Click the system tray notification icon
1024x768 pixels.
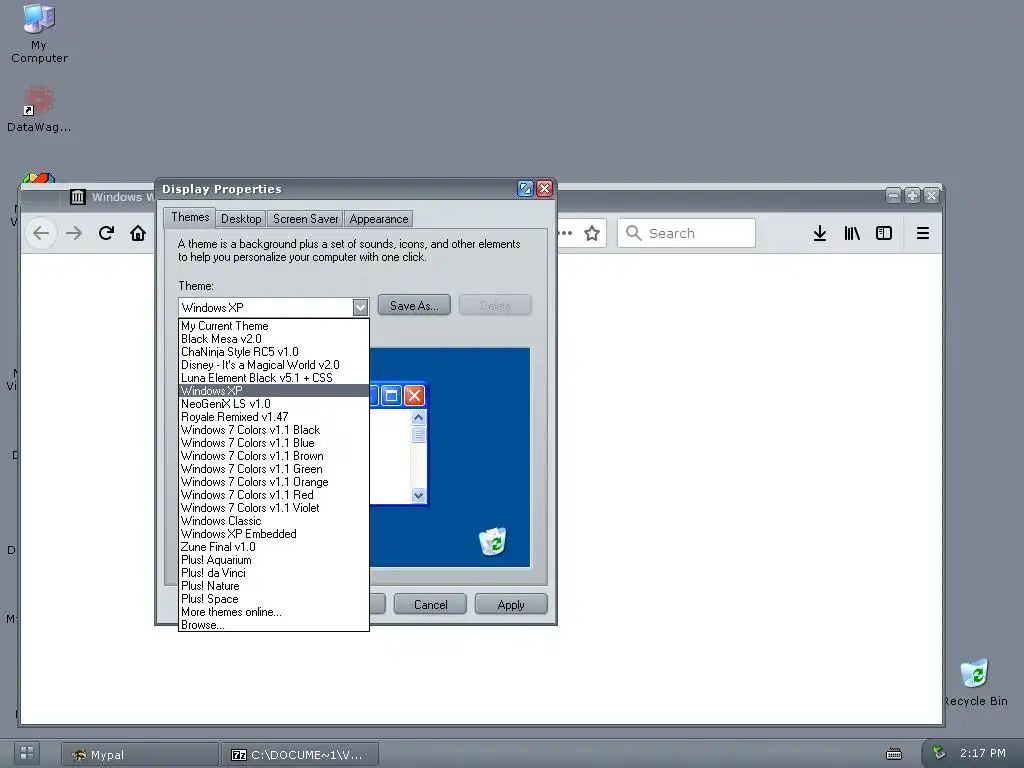(x=938, y=753)
